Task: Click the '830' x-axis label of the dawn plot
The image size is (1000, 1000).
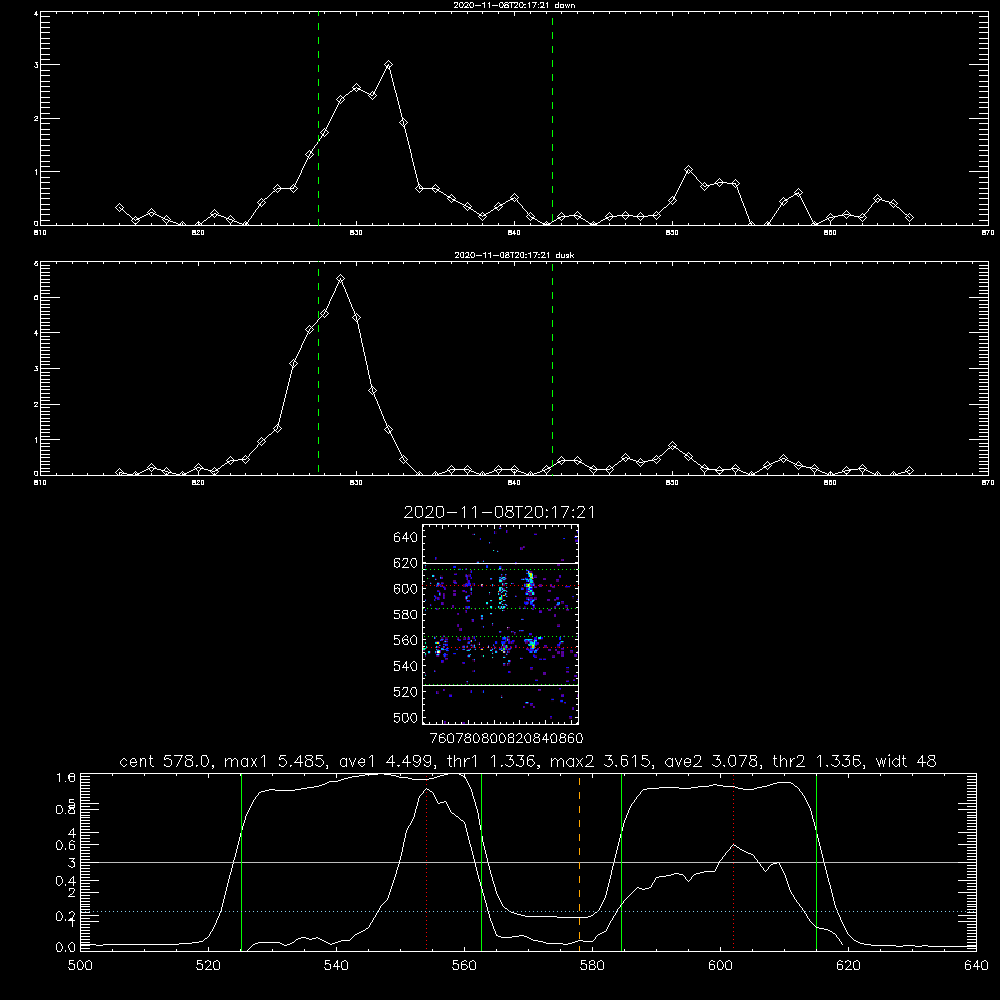Action: coord(356,233)
